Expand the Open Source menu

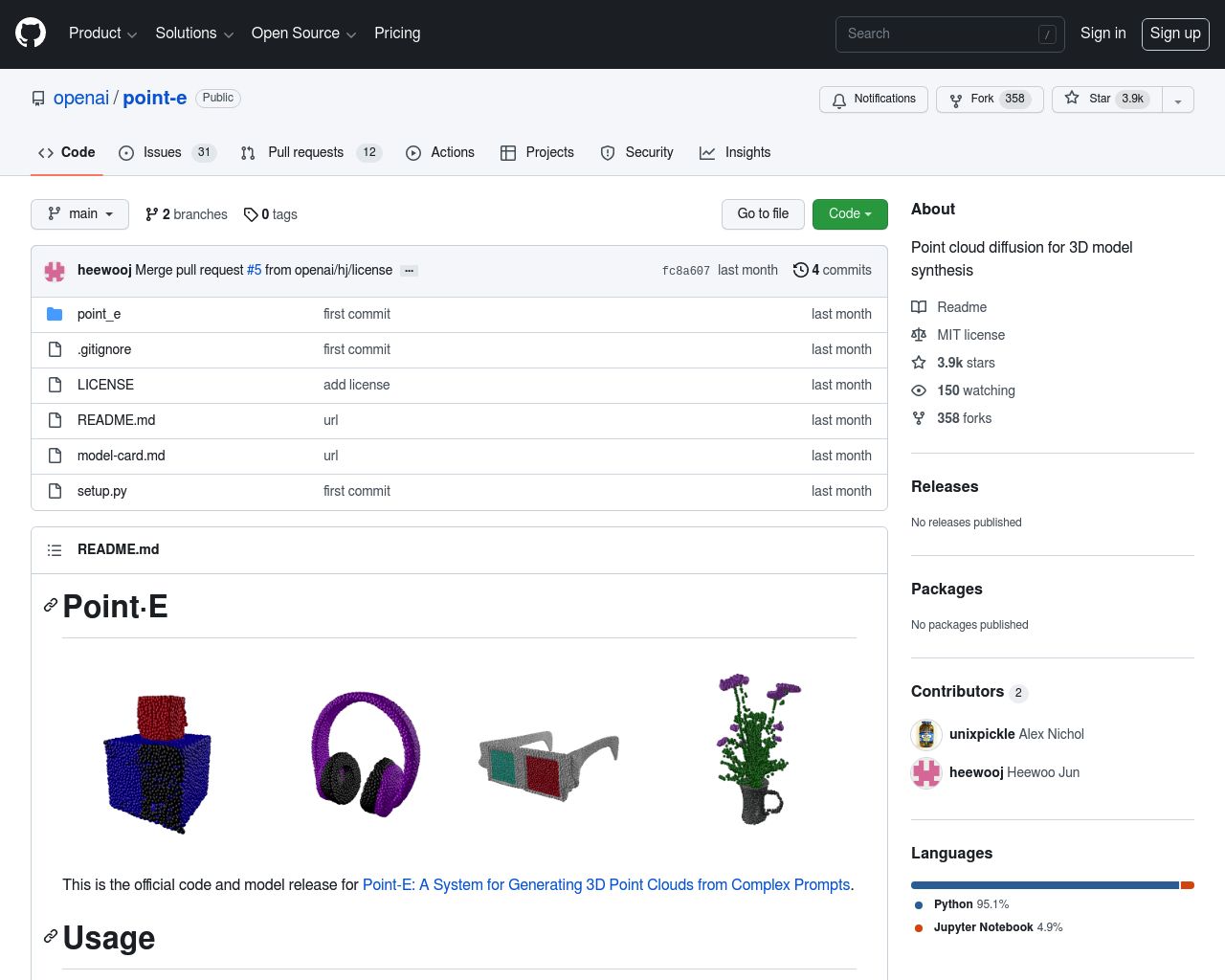coord(303,33)
